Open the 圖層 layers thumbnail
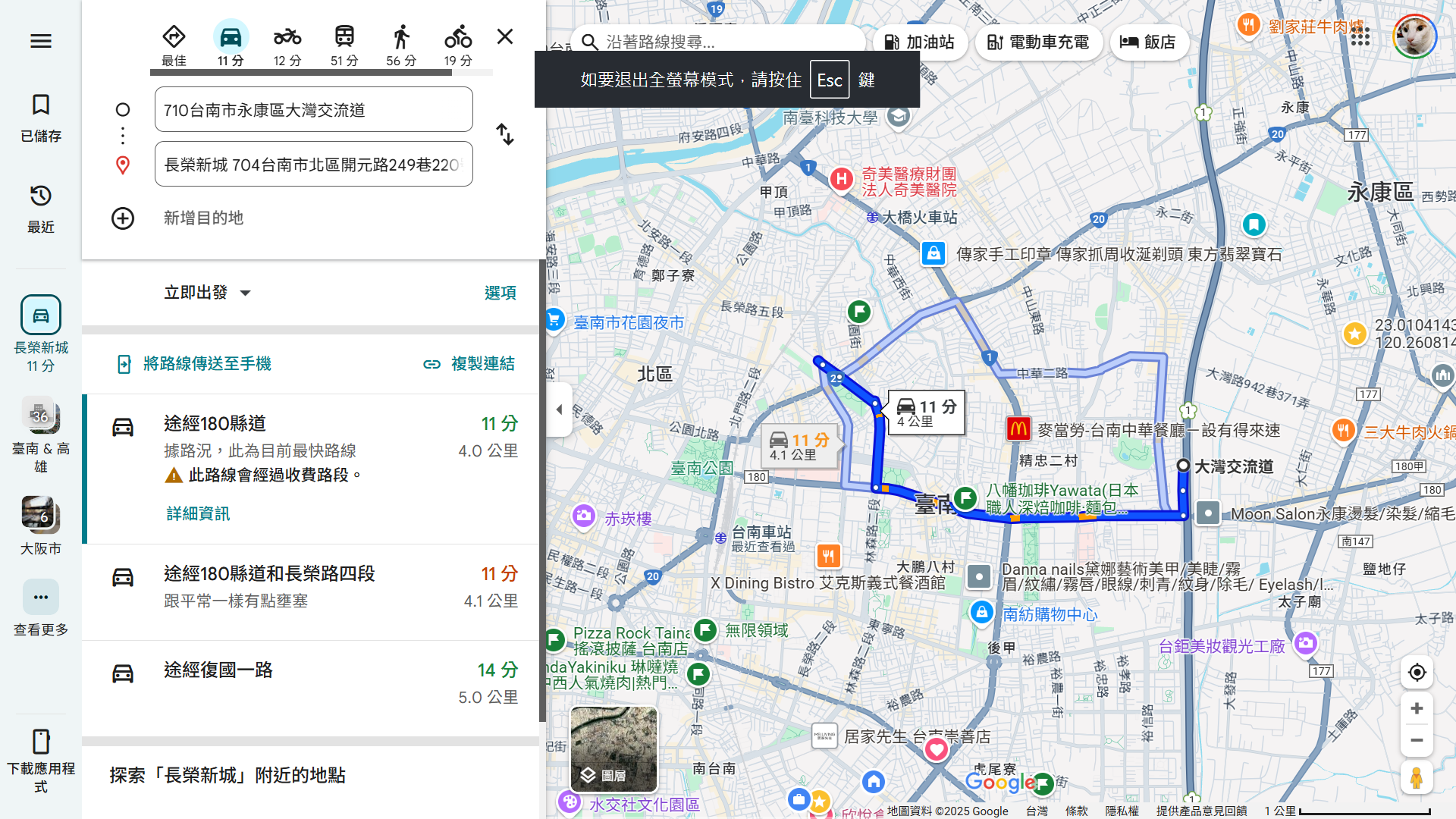Viewport: 1456px width, 819px height. 613,749
